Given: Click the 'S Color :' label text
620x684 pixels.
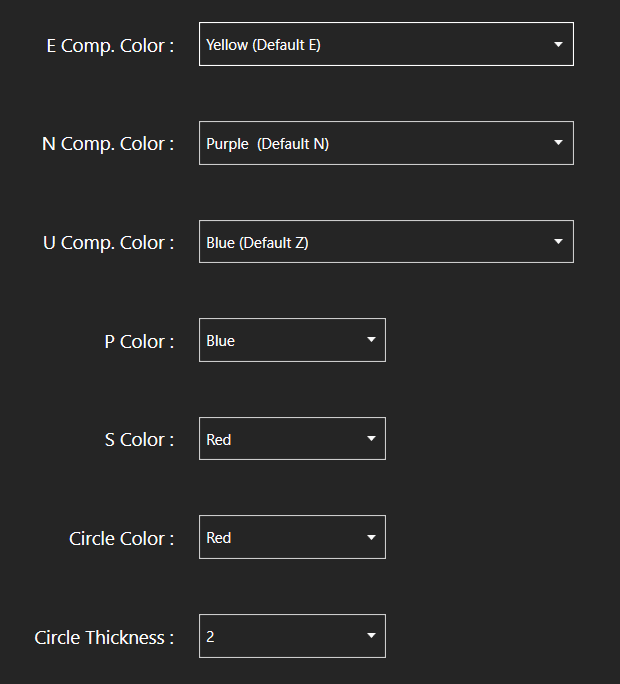Looking at the screenshot, I should pos(139,440).
